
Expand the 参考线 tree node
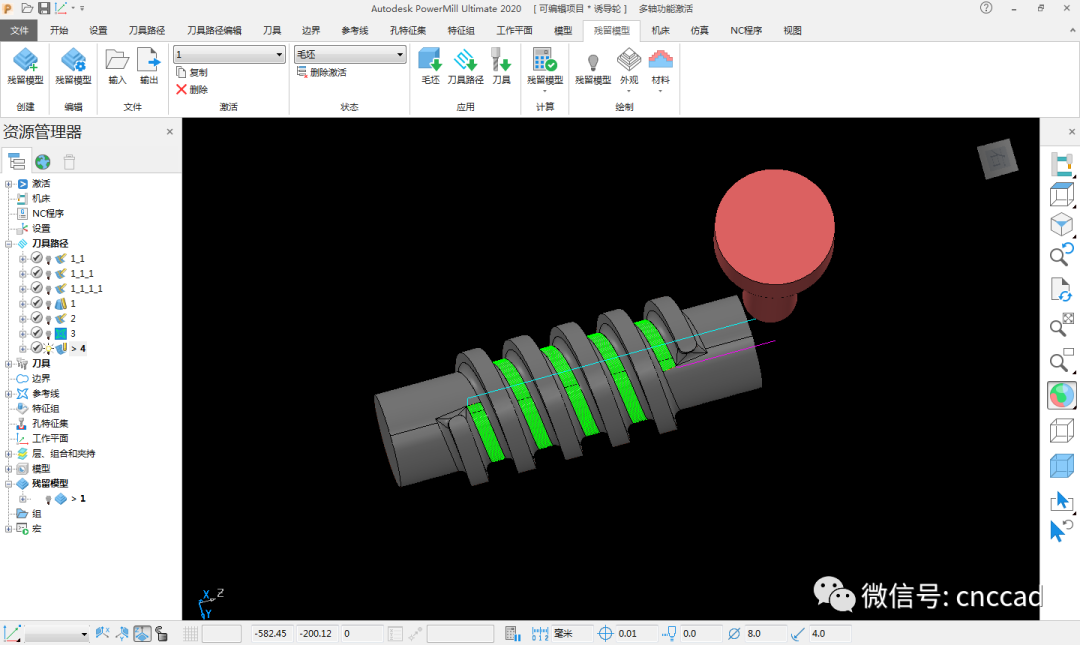click(x=8, y=393)
